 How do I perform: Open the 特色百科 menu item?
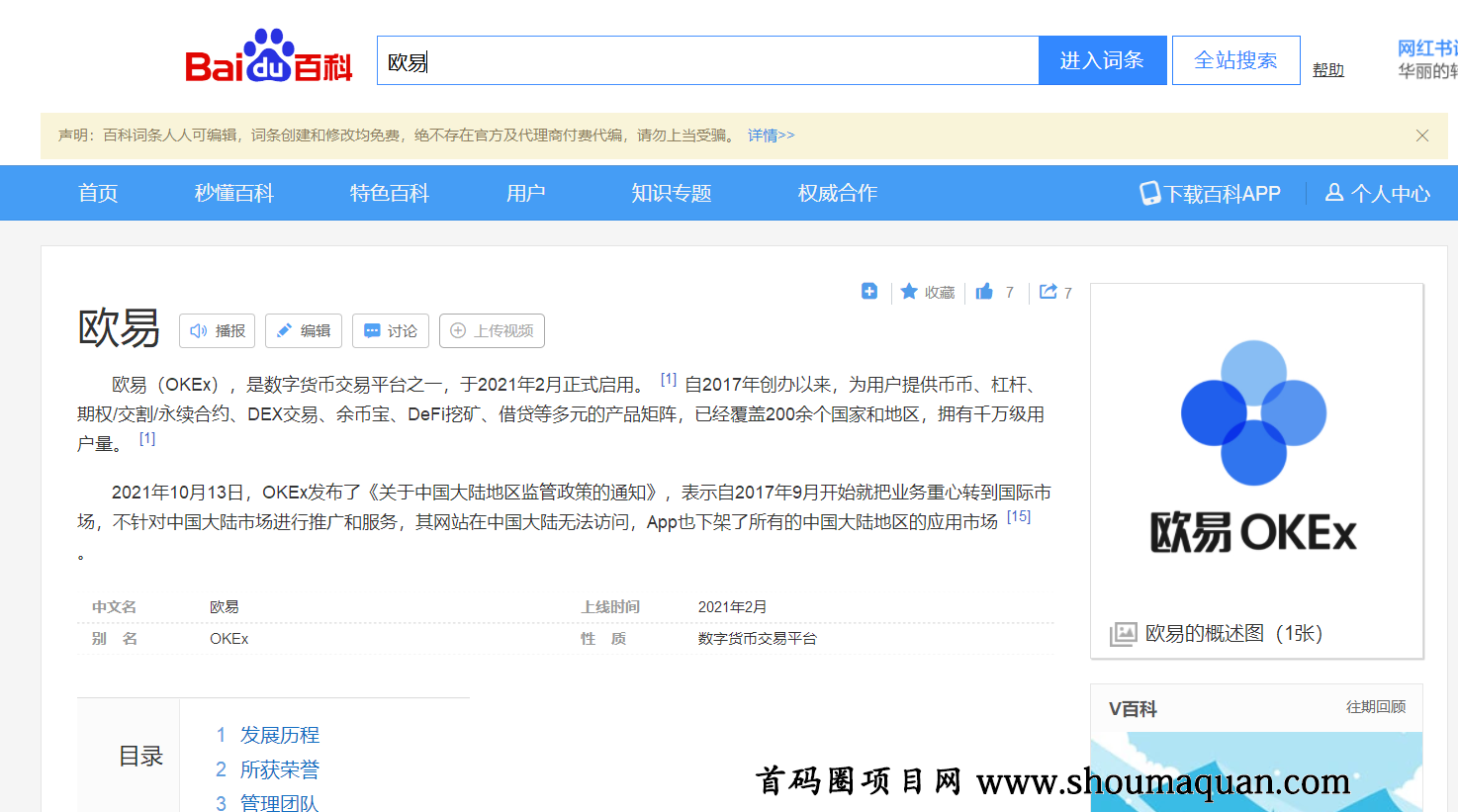(389, 193)
